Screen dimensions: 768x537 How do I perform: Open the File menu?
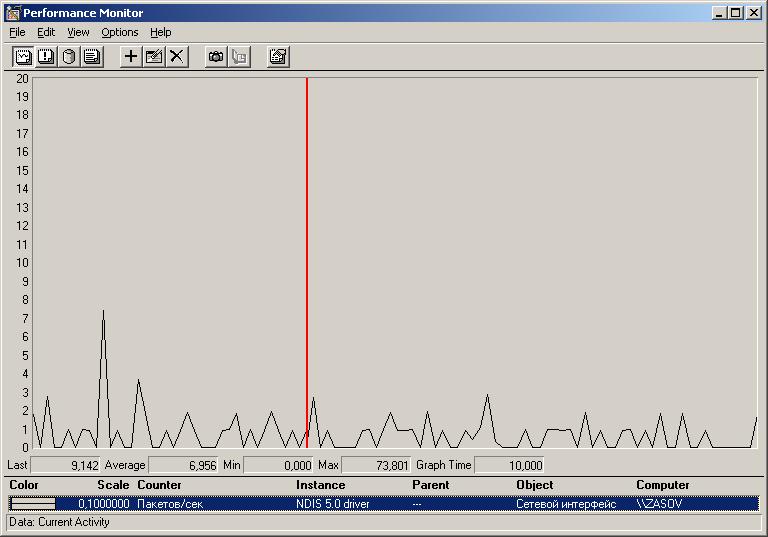click(x=17, y=32)
